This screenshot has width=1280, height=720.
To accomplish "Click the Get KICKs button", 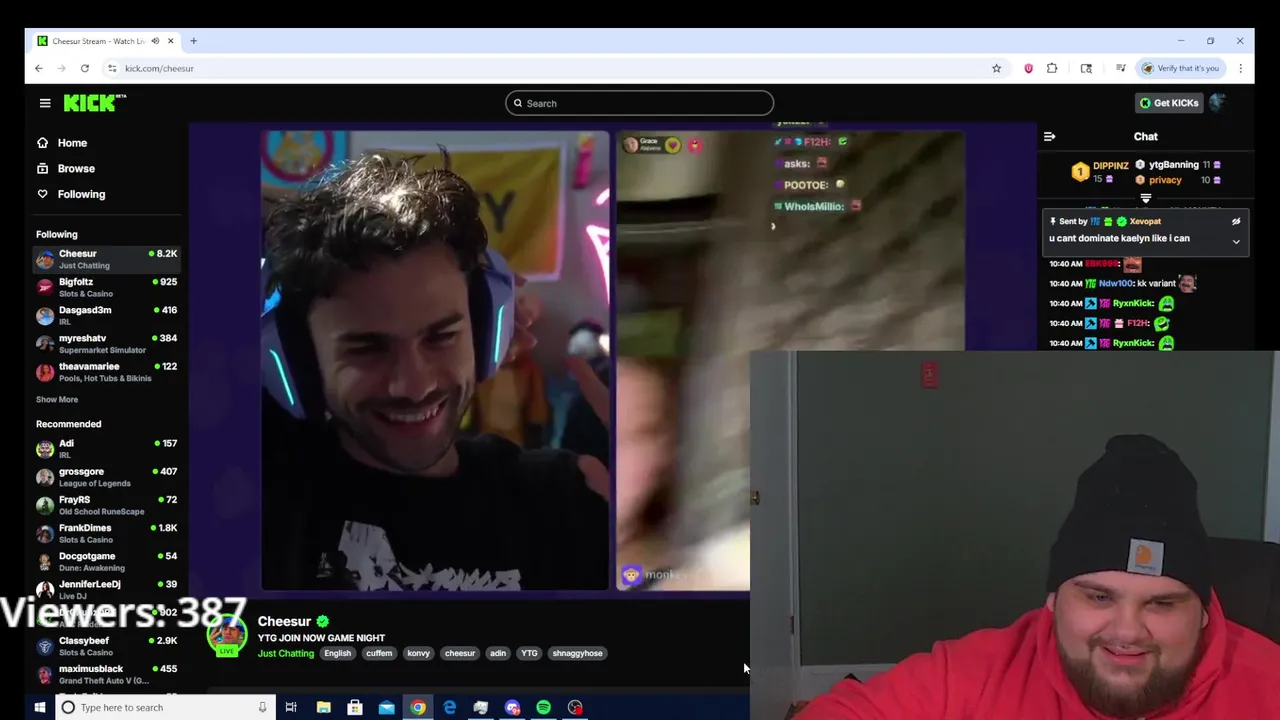I will click(x=1169, y=103).
